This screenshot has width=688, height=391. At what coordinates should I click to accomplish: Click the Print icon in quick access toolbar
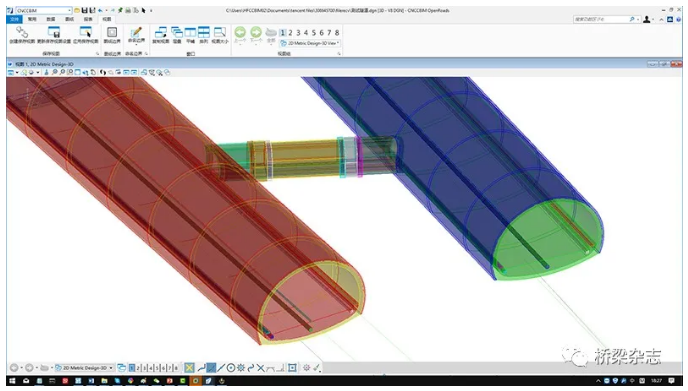pyautogui.click(x=128, y=10)
